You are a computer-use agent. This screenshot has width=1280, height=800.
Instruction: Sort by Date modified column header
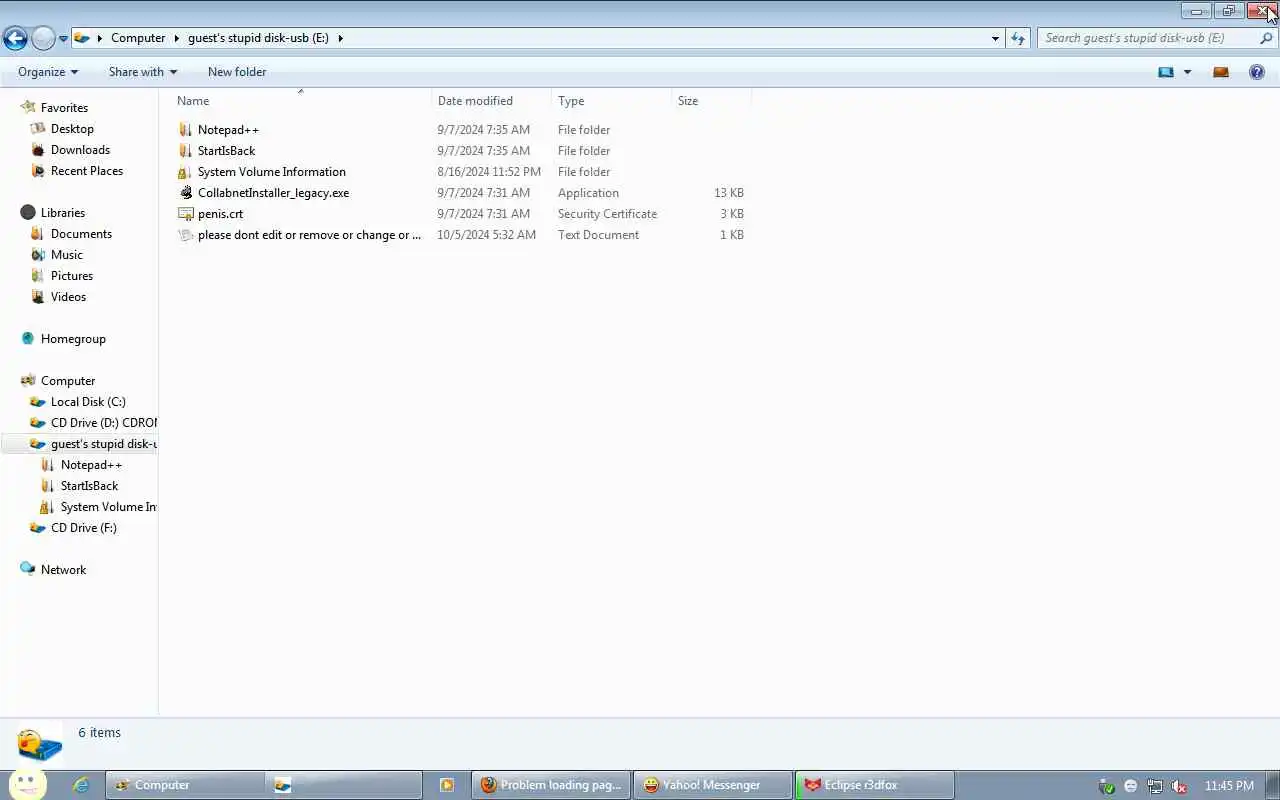click(x=491, y=101)
